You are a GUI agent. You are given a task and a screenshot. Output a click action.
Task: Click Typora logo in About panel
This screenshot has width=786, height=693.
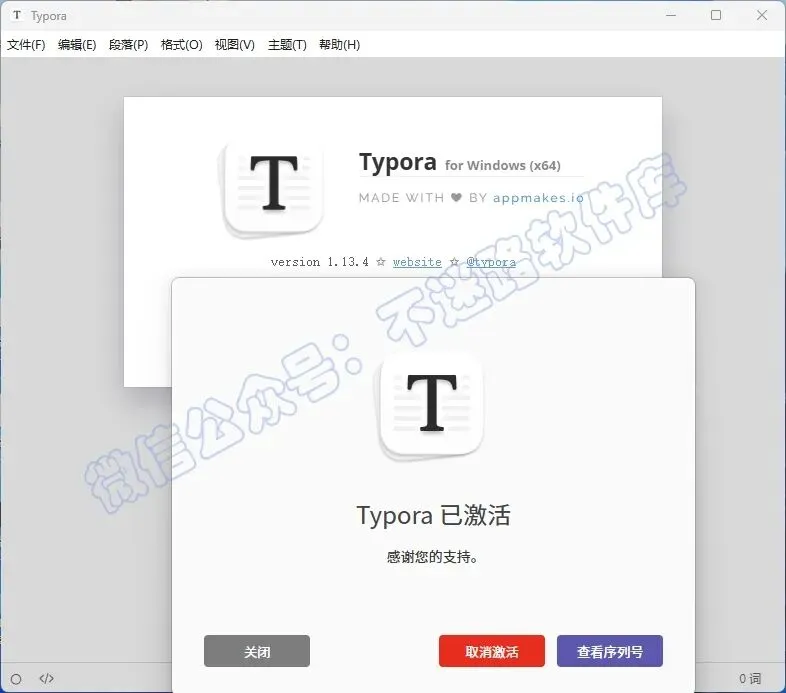(x=273, y=189)
